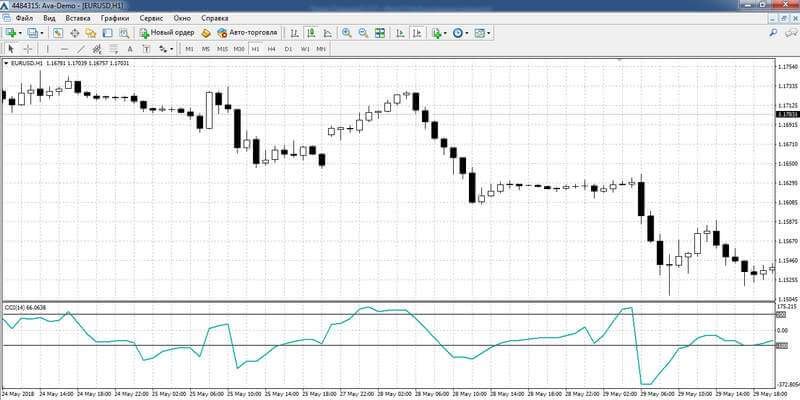
Task: Click the current price label on the price scale
Action: pyautogui.click(x=786, y=115)
